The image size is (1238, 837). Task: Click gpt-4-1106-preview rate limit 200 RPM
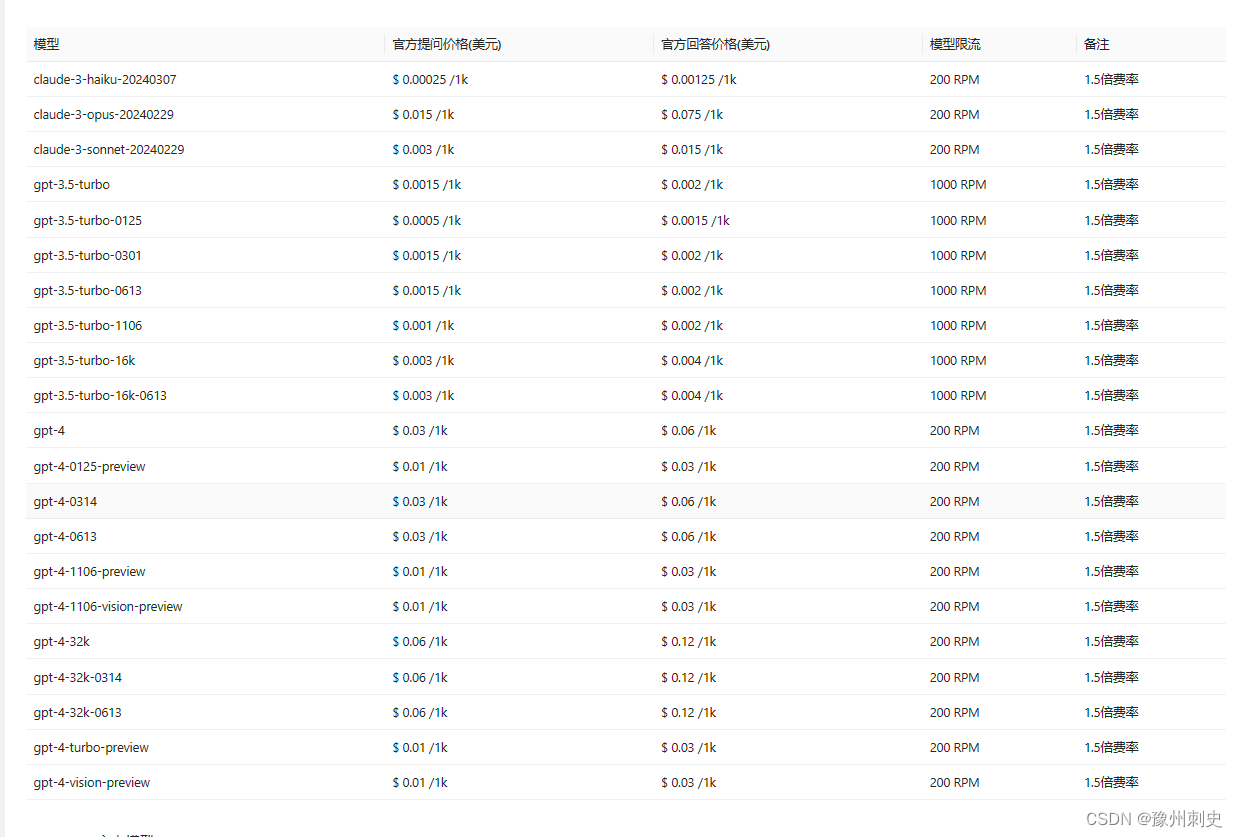(x=954, y=571)
